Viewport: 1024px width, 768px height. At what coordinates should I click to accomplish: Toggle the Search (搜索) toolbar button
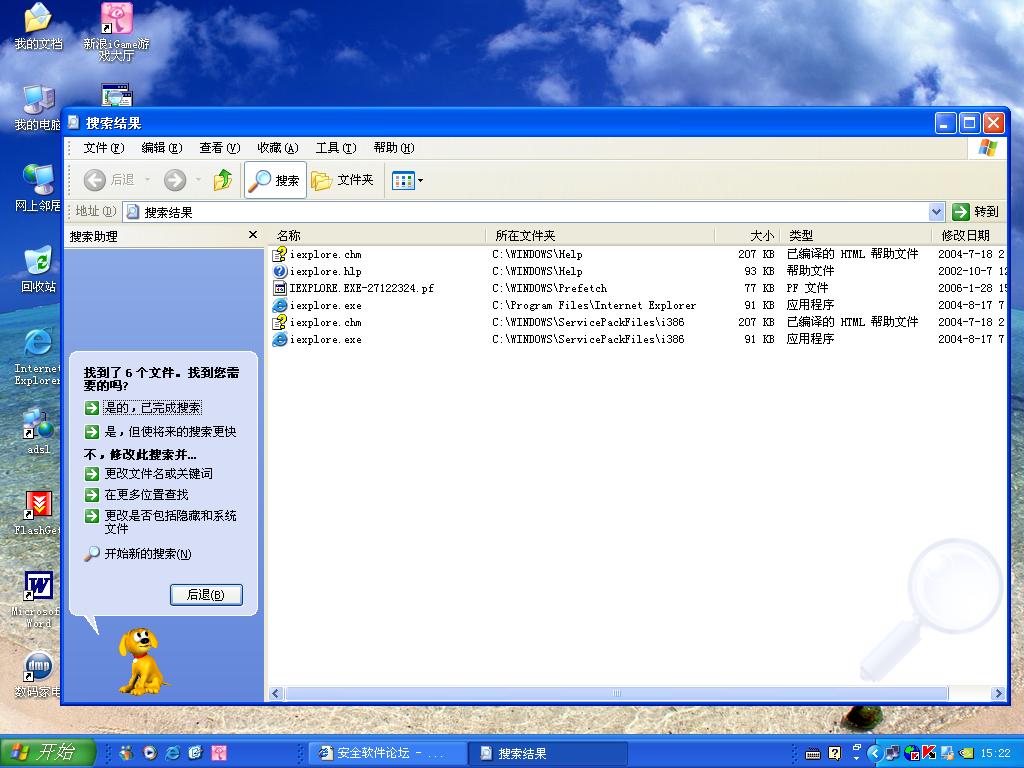click(275, 180)
